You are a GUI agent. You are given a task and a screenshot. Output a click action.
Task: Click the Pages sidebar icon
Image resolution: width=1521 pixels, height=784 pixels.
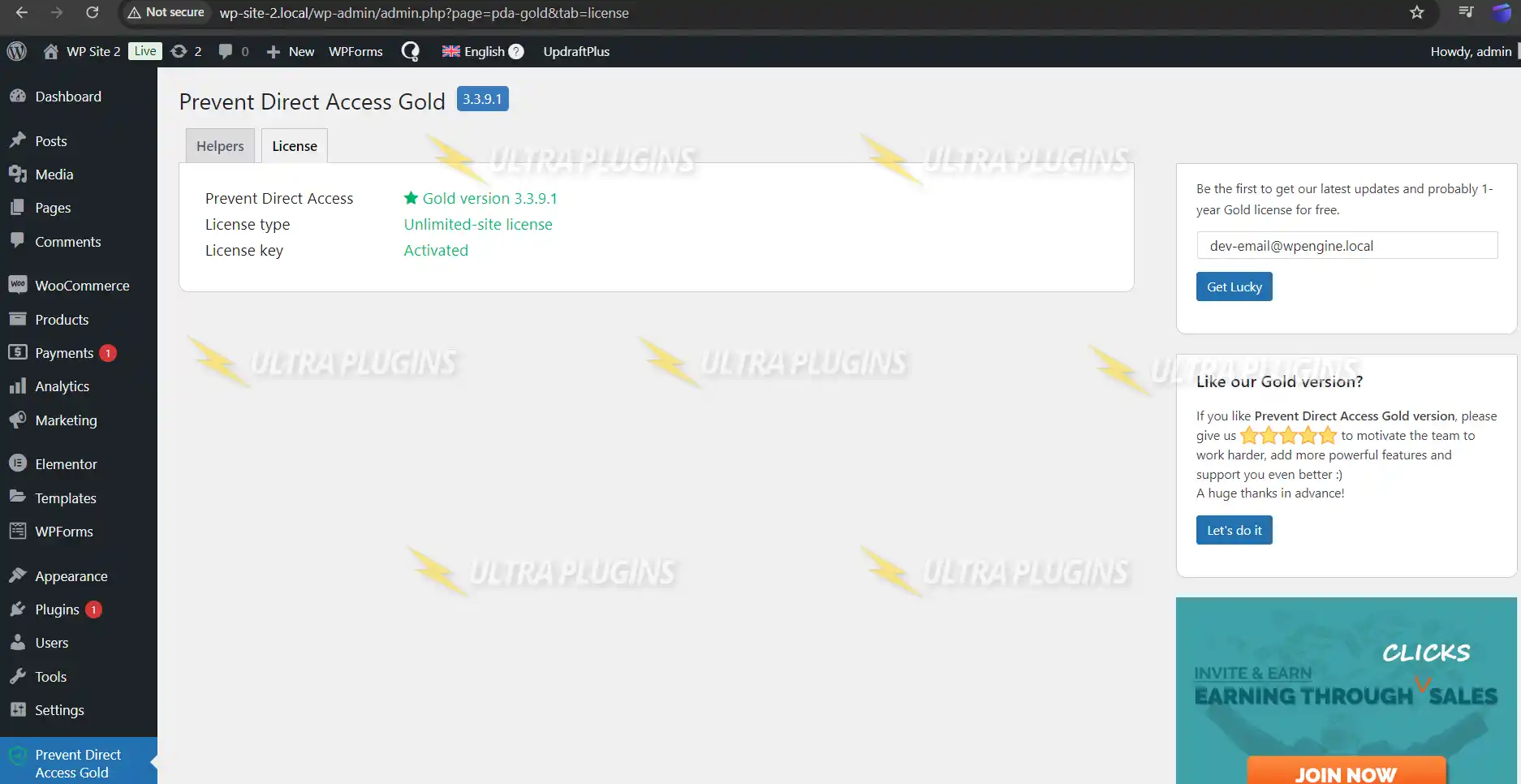coord(18,207)
